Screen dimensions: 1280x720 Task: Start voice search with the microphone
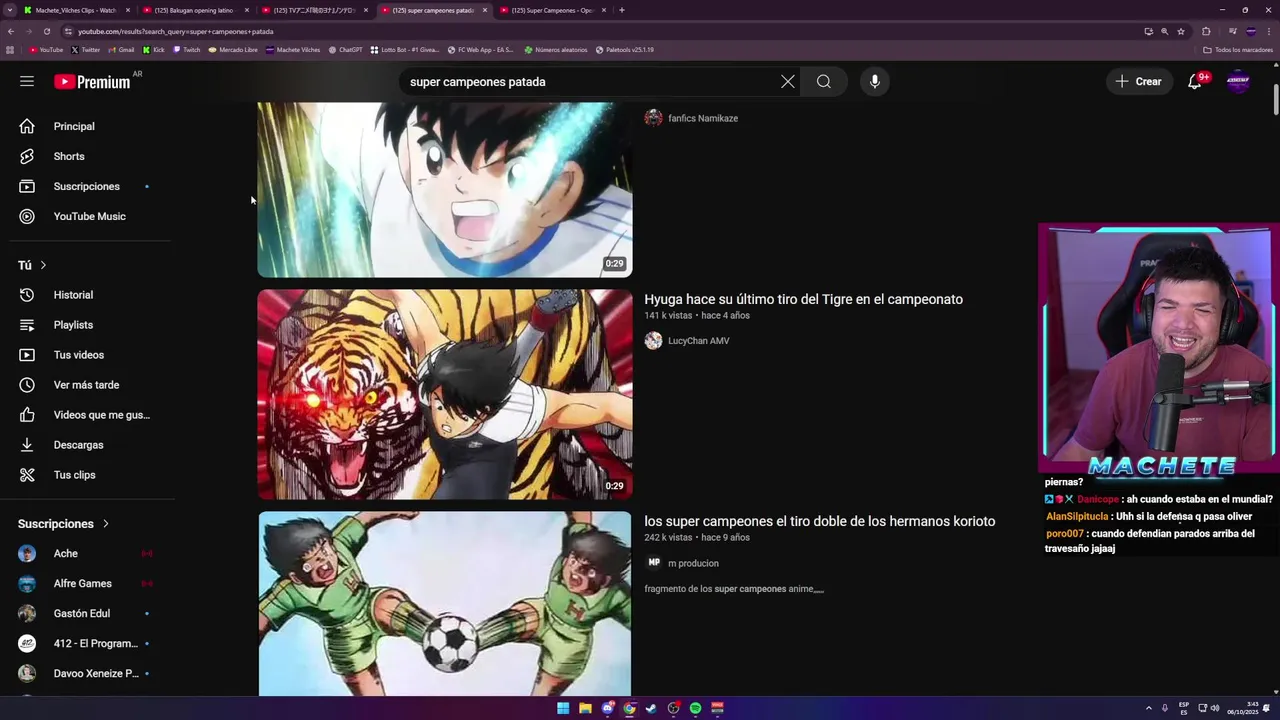coord(875,82)
